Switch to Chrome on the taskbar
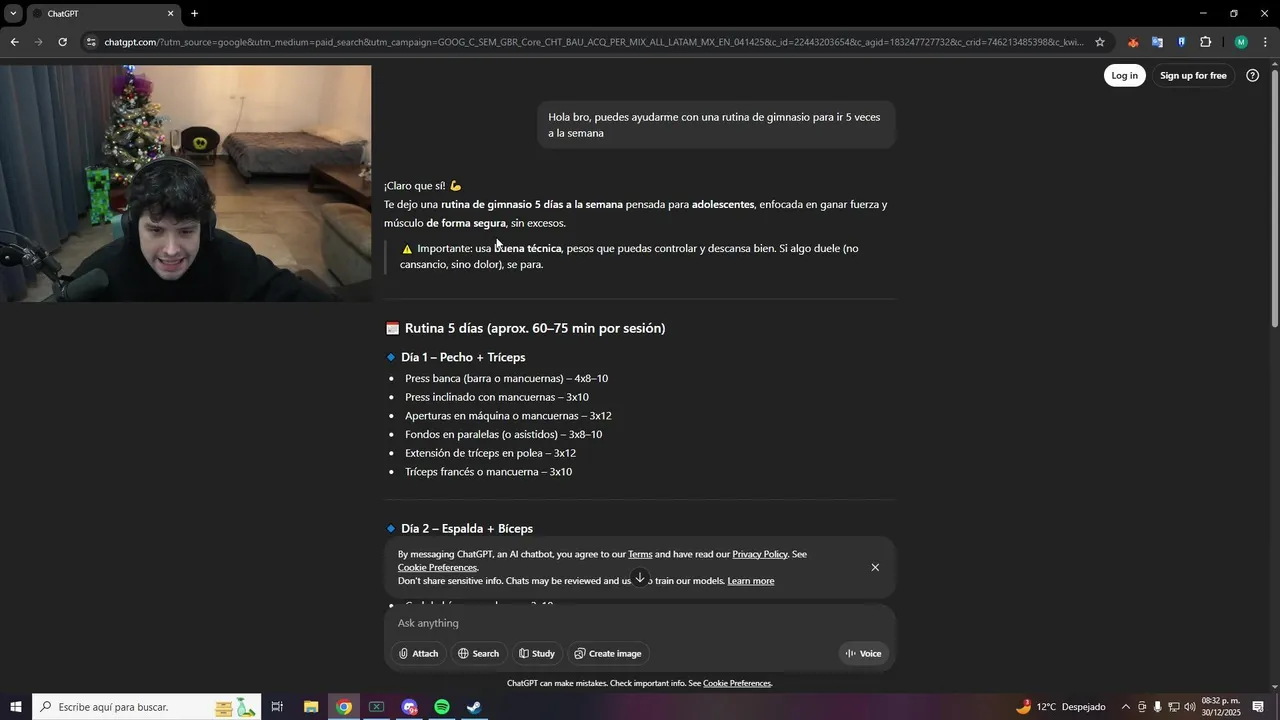Image resolution: width=1280 pixels, height=720 pixels. [x=344, y=707]
